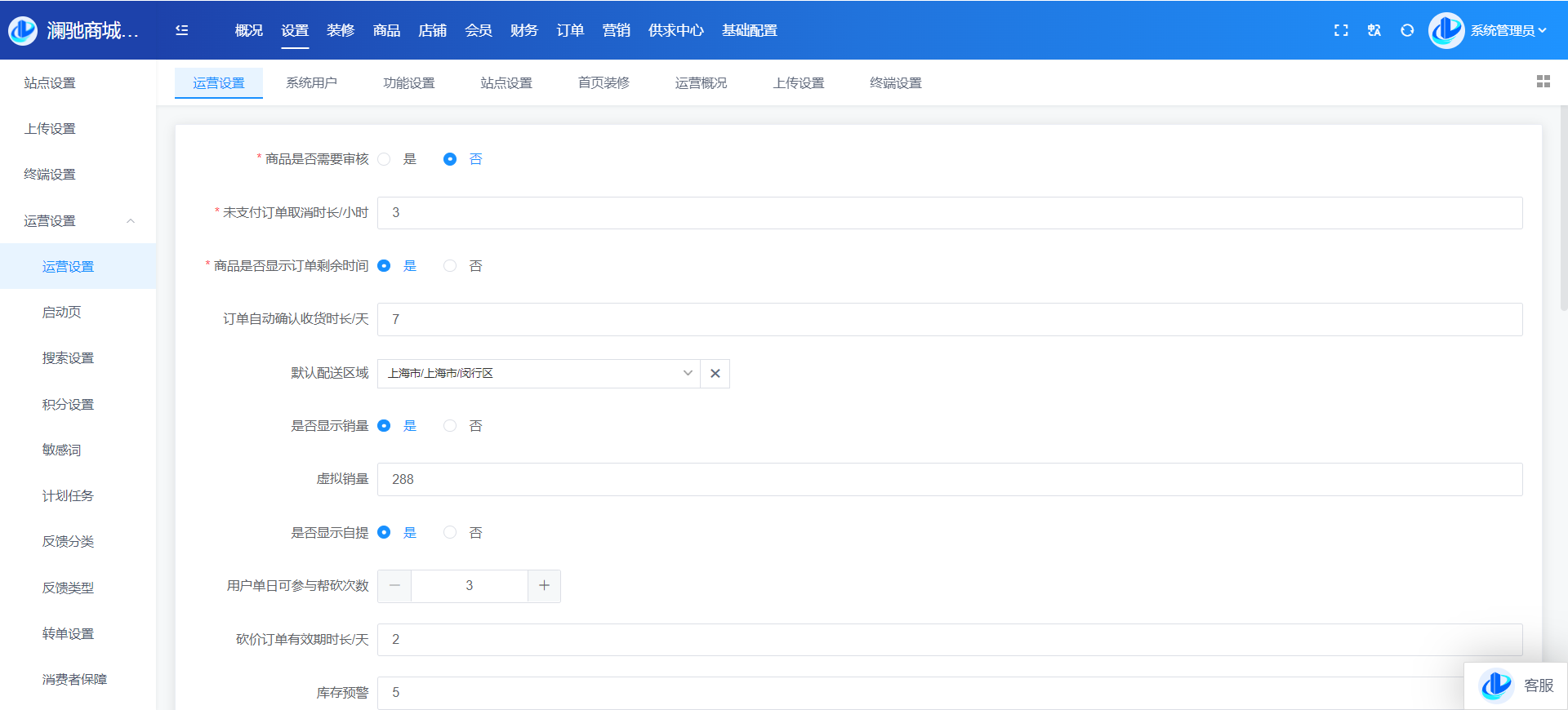Open the language translation icon
The height and width of the screenshot is (710, 1568).
[x=1374, y=30]
